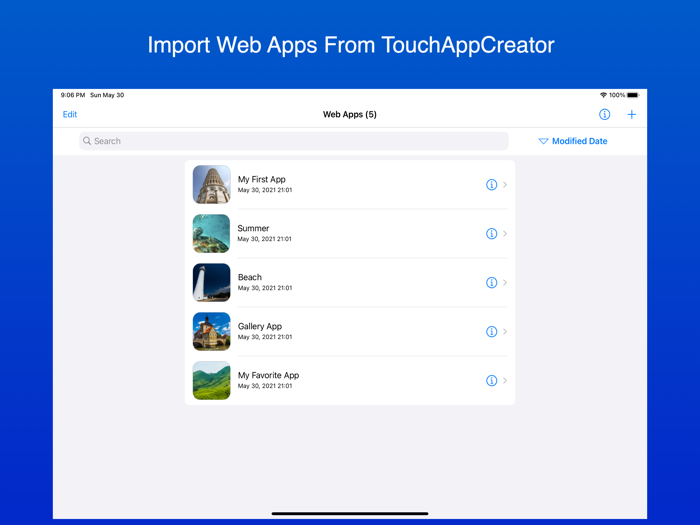The height and width of the screenshot is (525, 700).
Task: Show info for My Favorite App
Action: [x=491, y=380]
